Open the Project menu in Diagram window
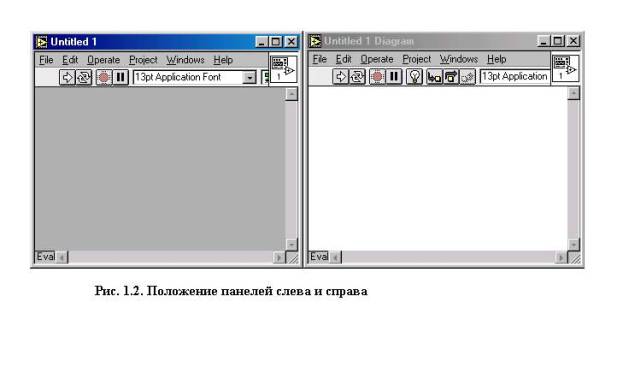 coord(416,59)
